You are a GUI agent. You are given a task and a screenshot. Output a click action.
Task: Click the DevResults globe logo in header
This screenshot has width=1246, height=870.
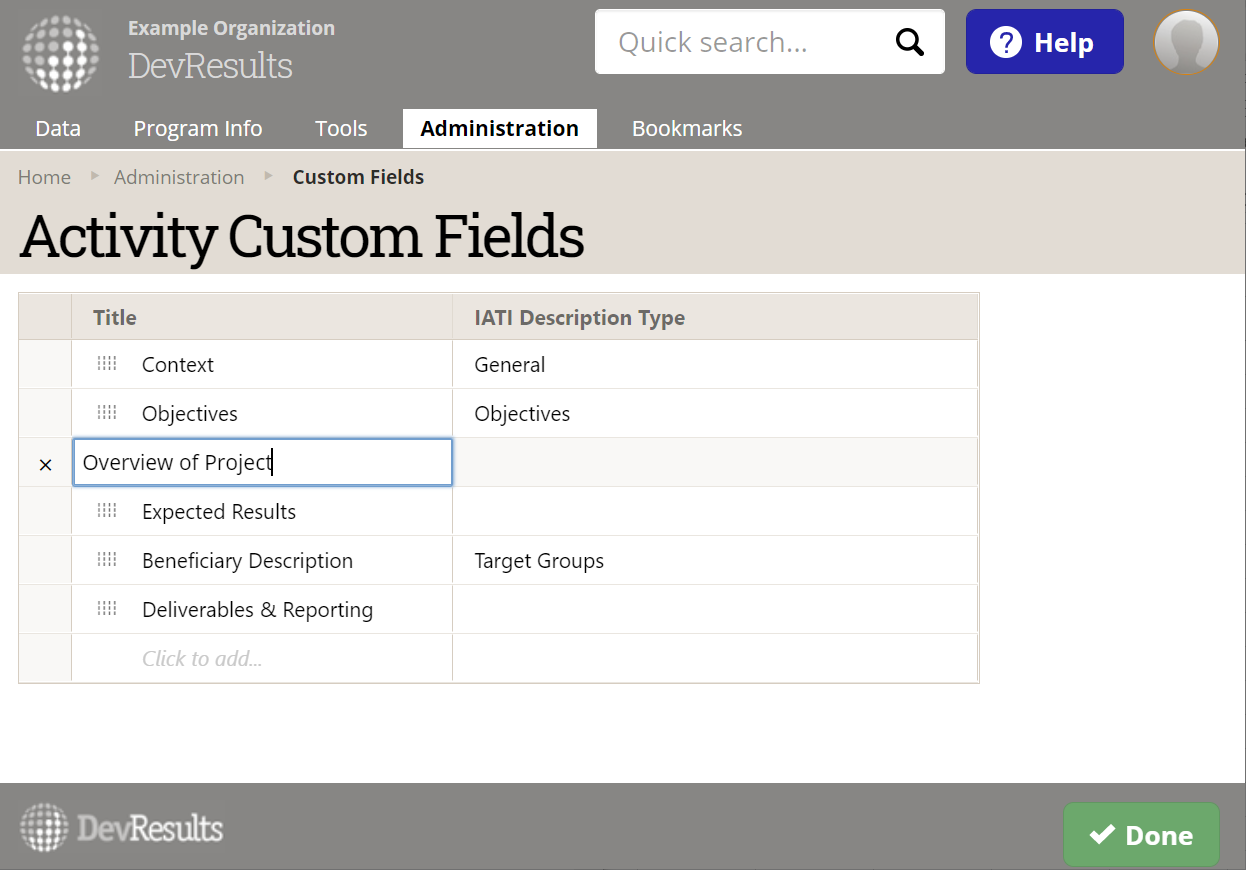[61, 53]
